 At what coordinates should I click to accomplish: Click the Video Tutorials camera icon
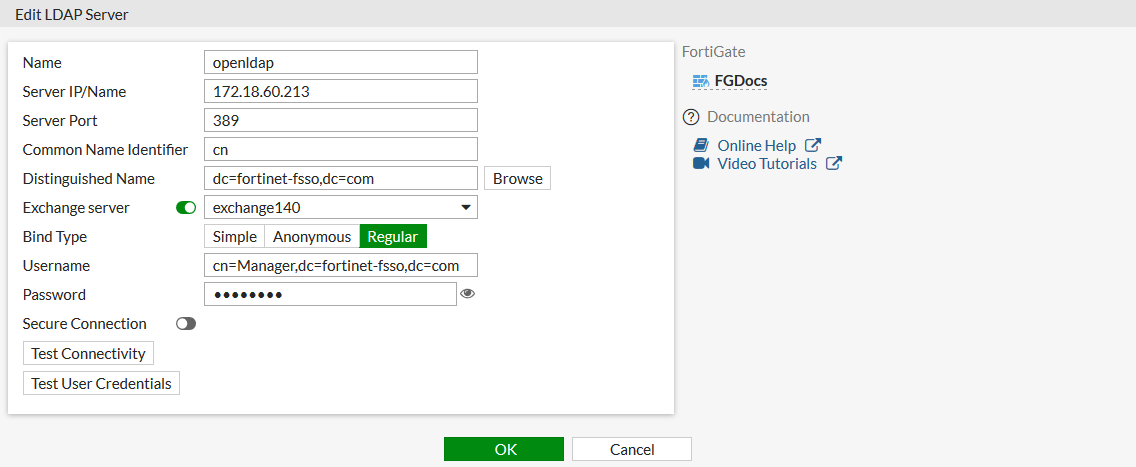(x=701, y=164)
